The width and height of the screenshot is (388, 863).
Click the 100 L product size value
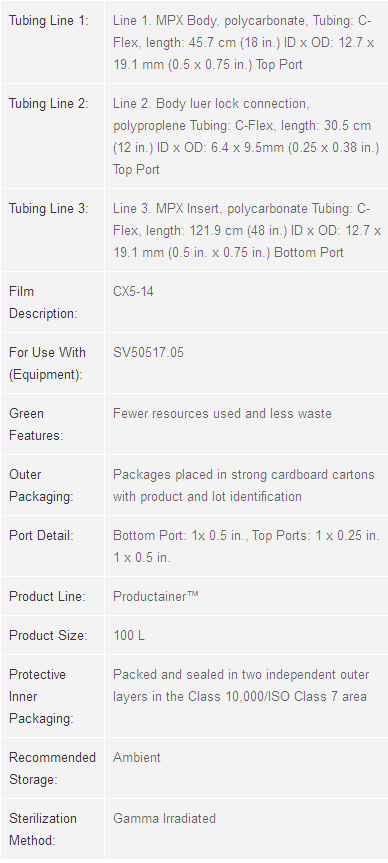click(129, 636)
